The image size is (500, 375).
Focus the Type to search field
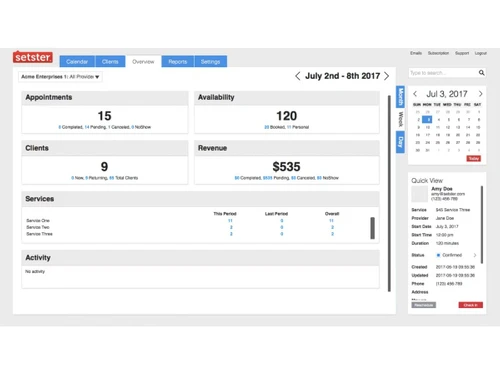coord(443,73)
